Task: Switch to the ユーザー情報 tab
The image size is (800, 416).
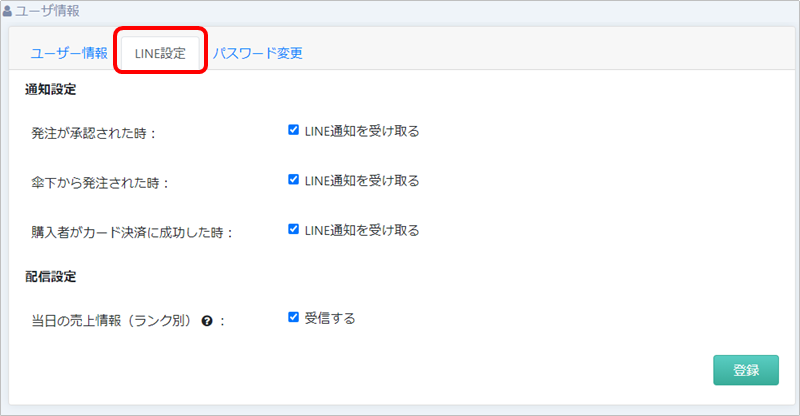Action: pyautogui.click(x=68, y=53)
